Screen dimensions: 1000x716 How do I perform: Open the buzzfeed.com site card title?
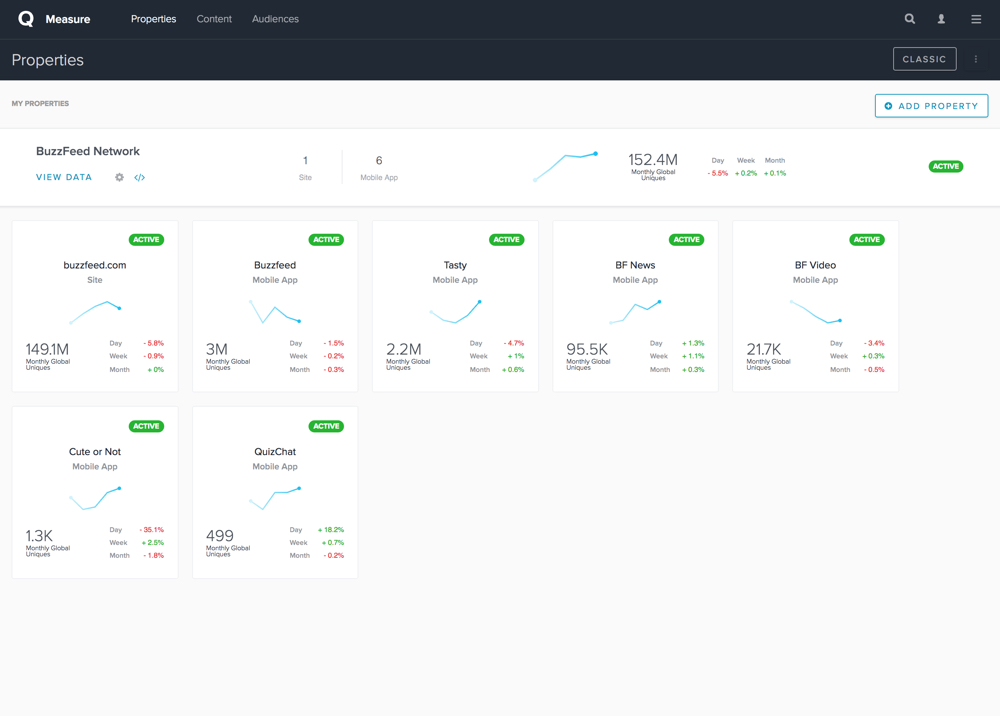94,265
